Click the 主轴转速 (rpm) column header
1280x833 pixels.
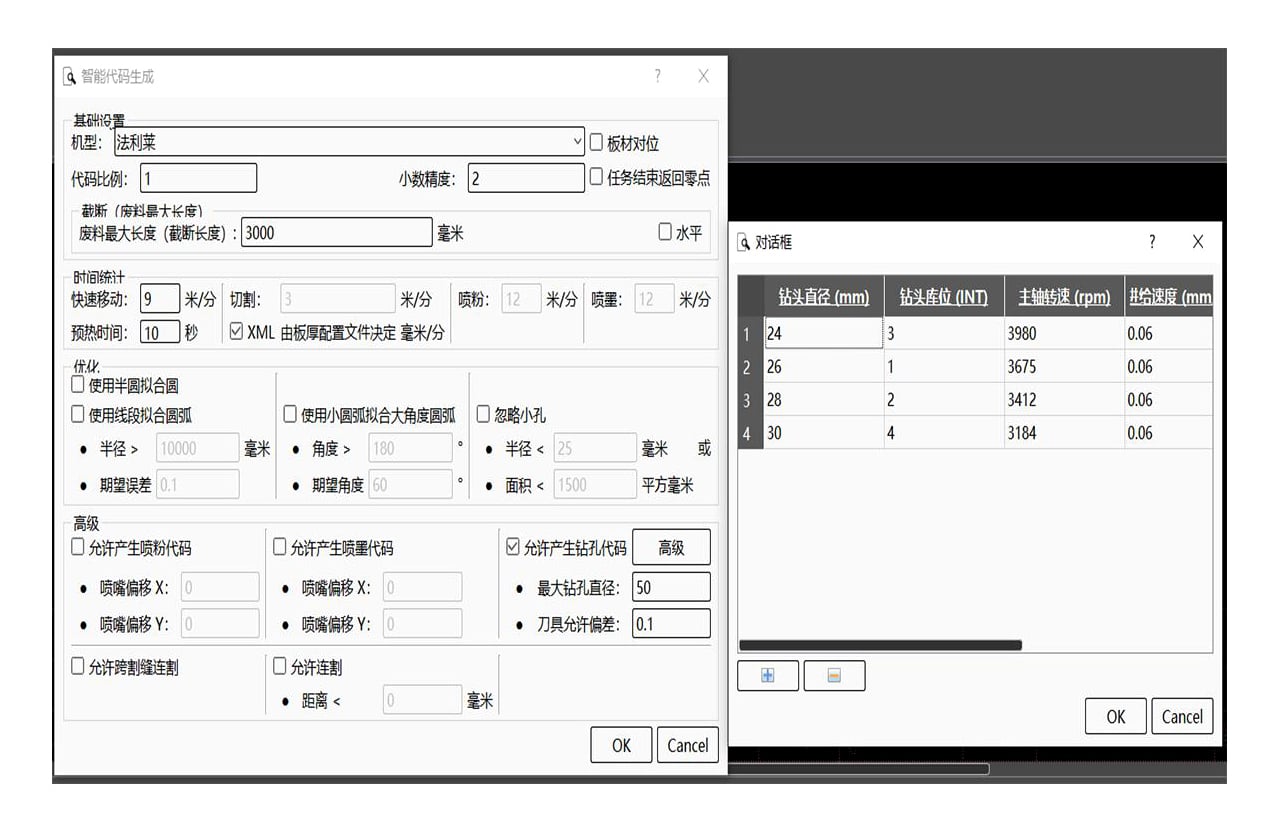(x=1064, y=297)
